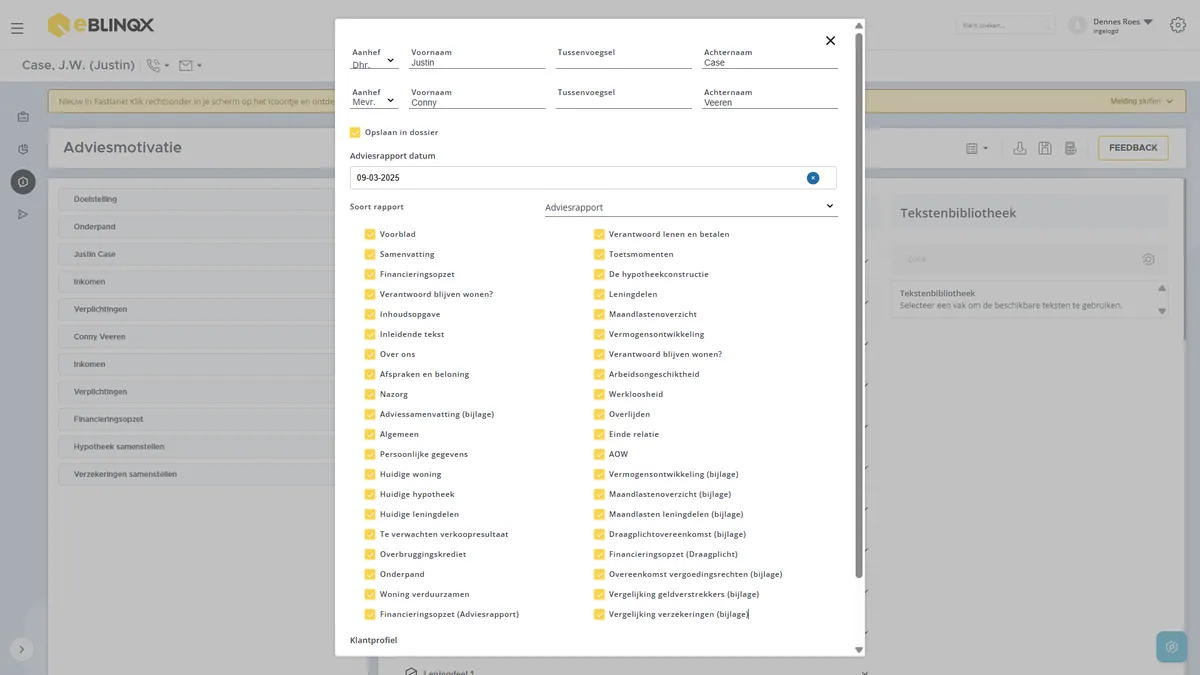Close the report dialog with the X
Image resolution: width=1200 pixels, height=675 pixels.
pos(830,41)
